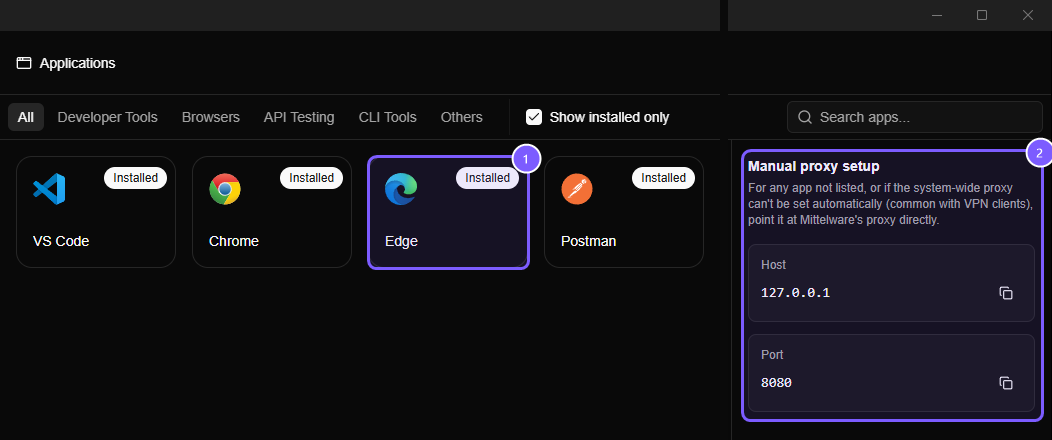Click the Chrome logo icon

coord(225,189)
